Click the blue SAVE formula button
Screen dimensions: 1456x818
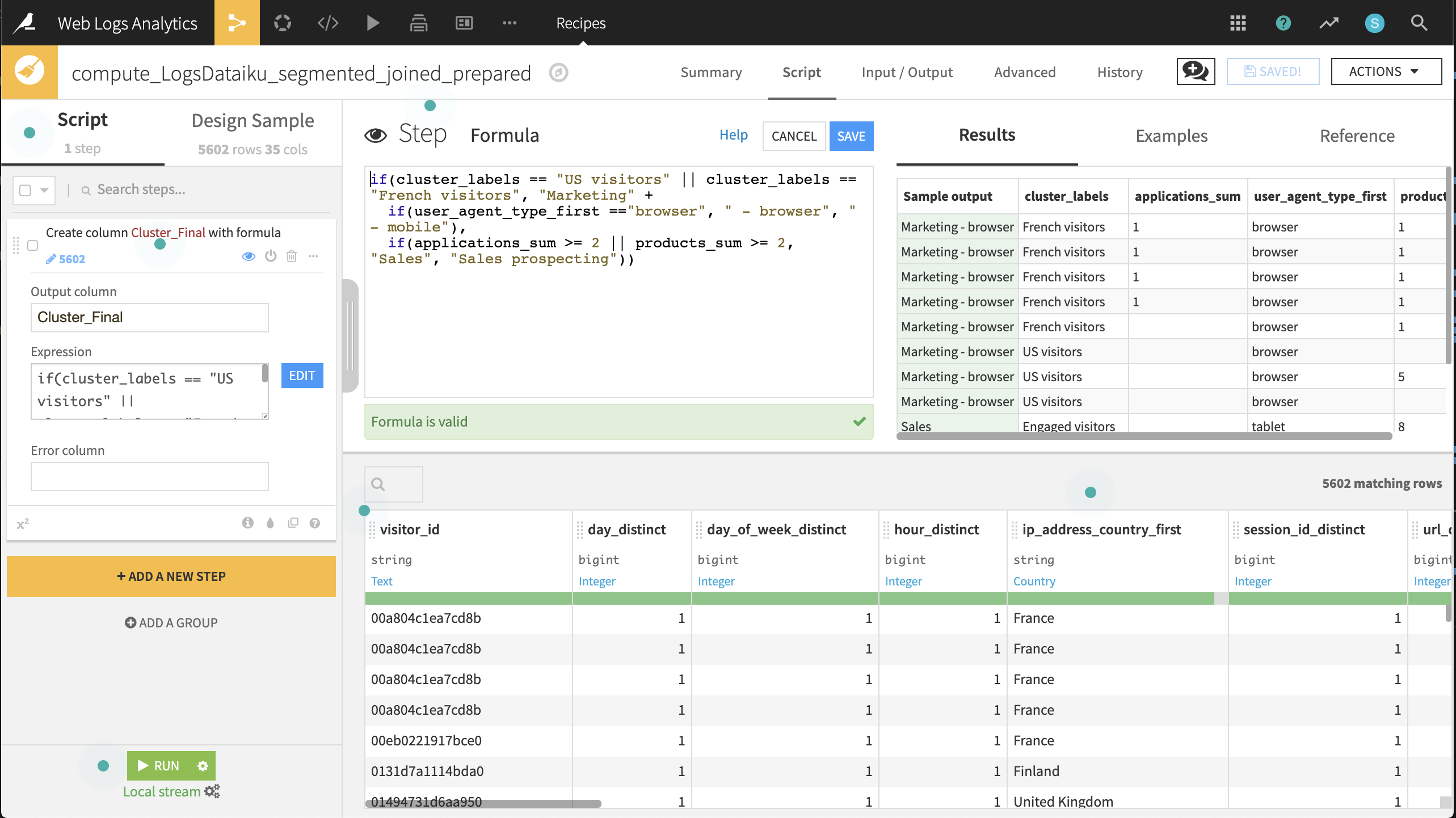click(851, 136)
